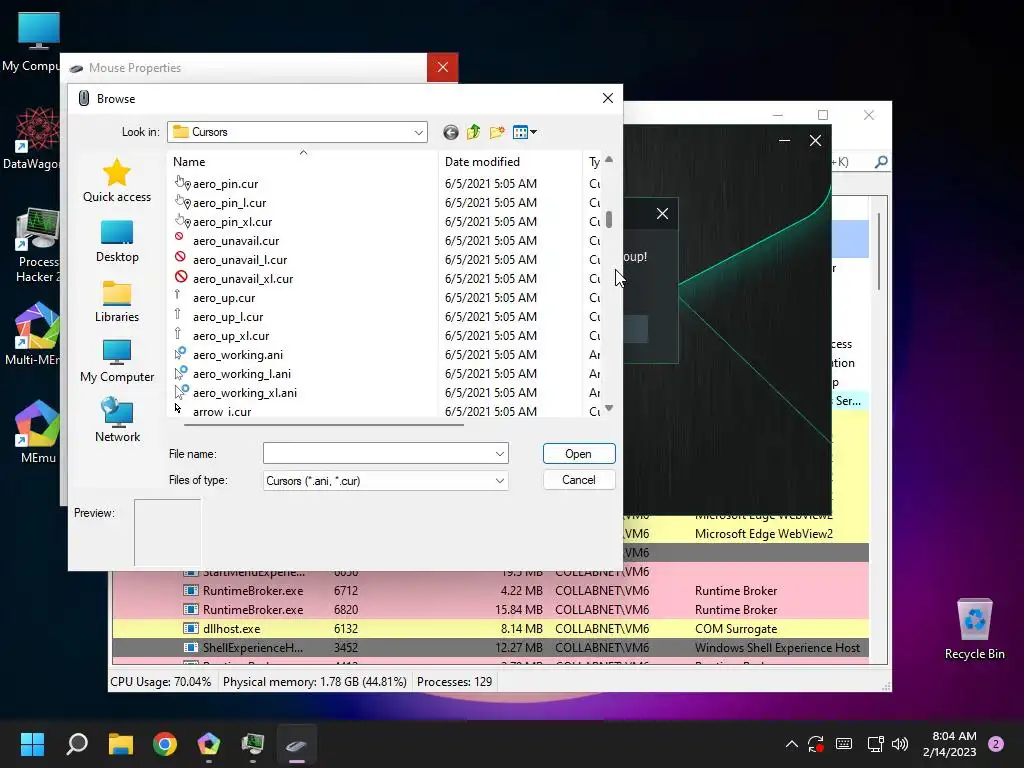Open Desktop in the Browse places bar

point(117,241)
